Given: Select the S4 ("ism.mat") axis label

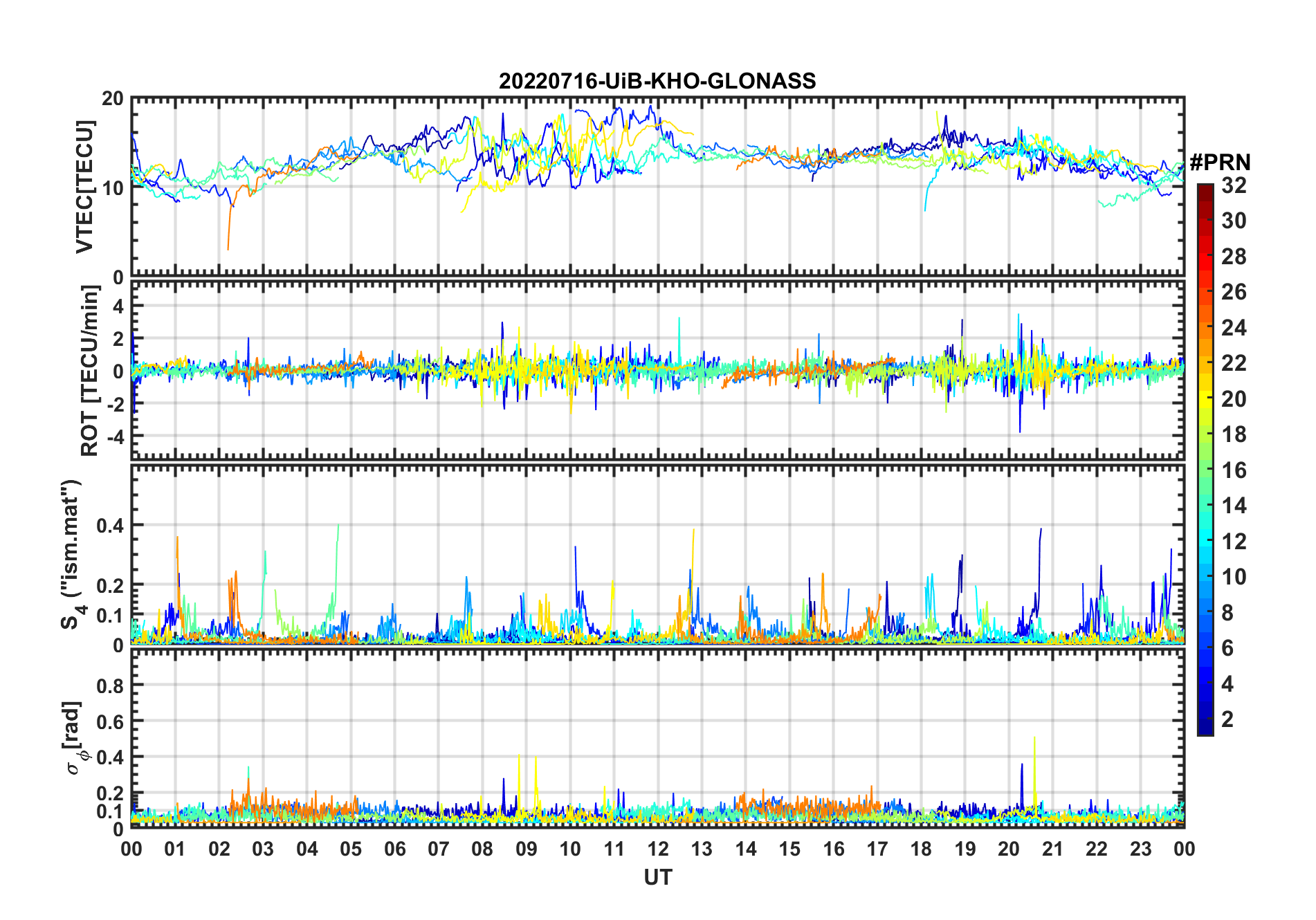Looking at the screenshot, I should pyautogui.click(x=72, y=554).
